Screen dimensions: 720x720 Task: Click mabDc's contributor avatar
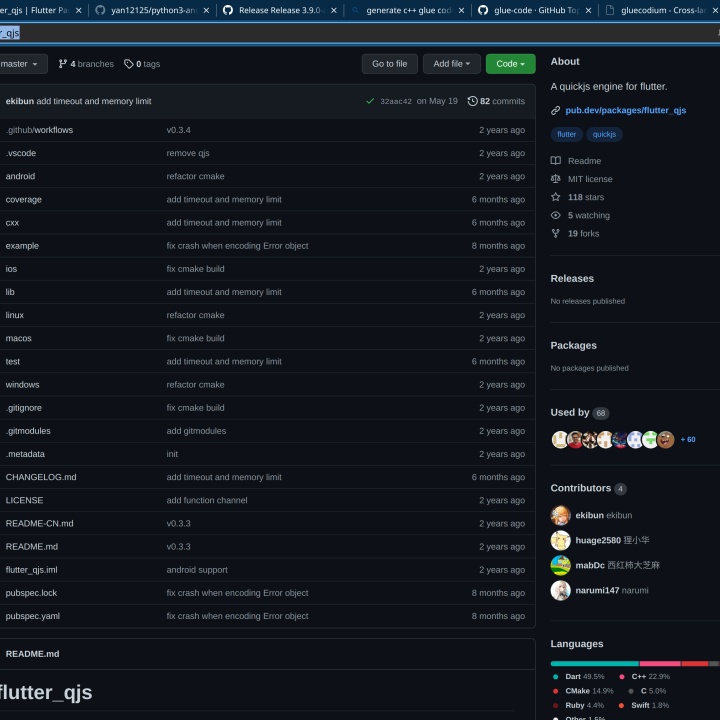pos(560,565)
